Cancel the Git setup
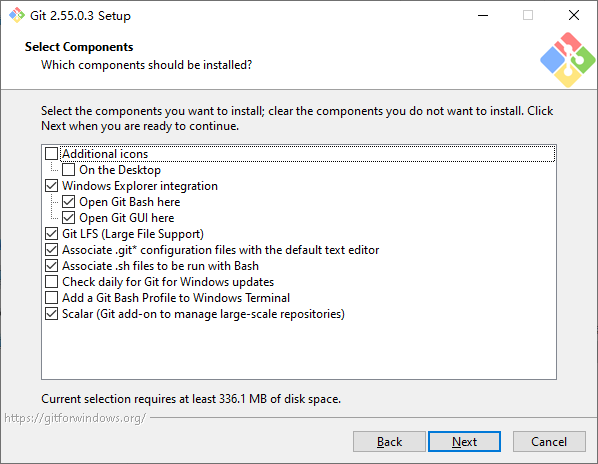 click(x=549, y=442)
